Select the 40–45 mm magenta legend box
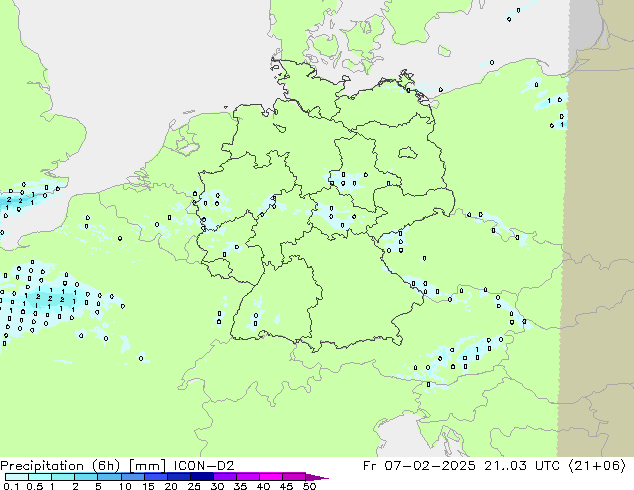The image size is (634, 490). click(x=271, y=477)
